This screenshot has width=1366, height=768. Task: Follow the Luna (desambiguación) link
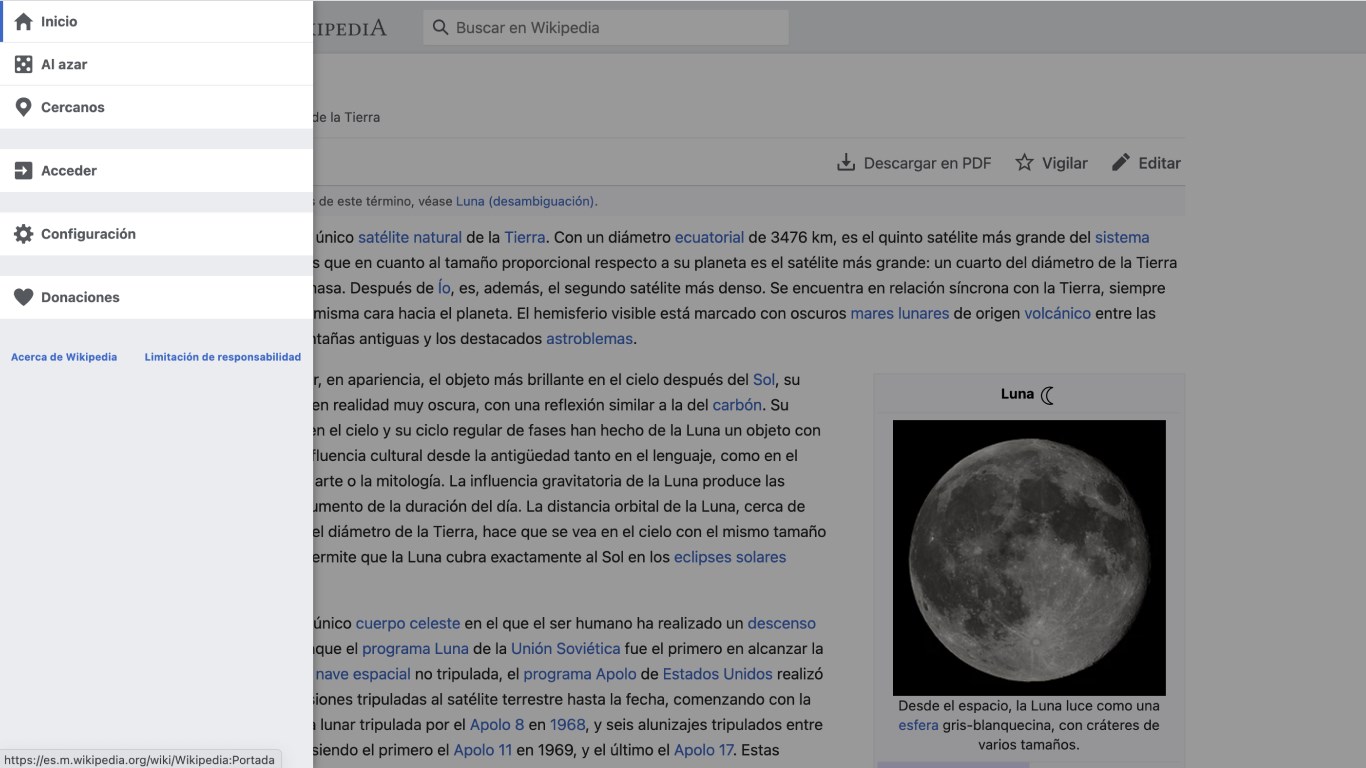tap(525, 201)
